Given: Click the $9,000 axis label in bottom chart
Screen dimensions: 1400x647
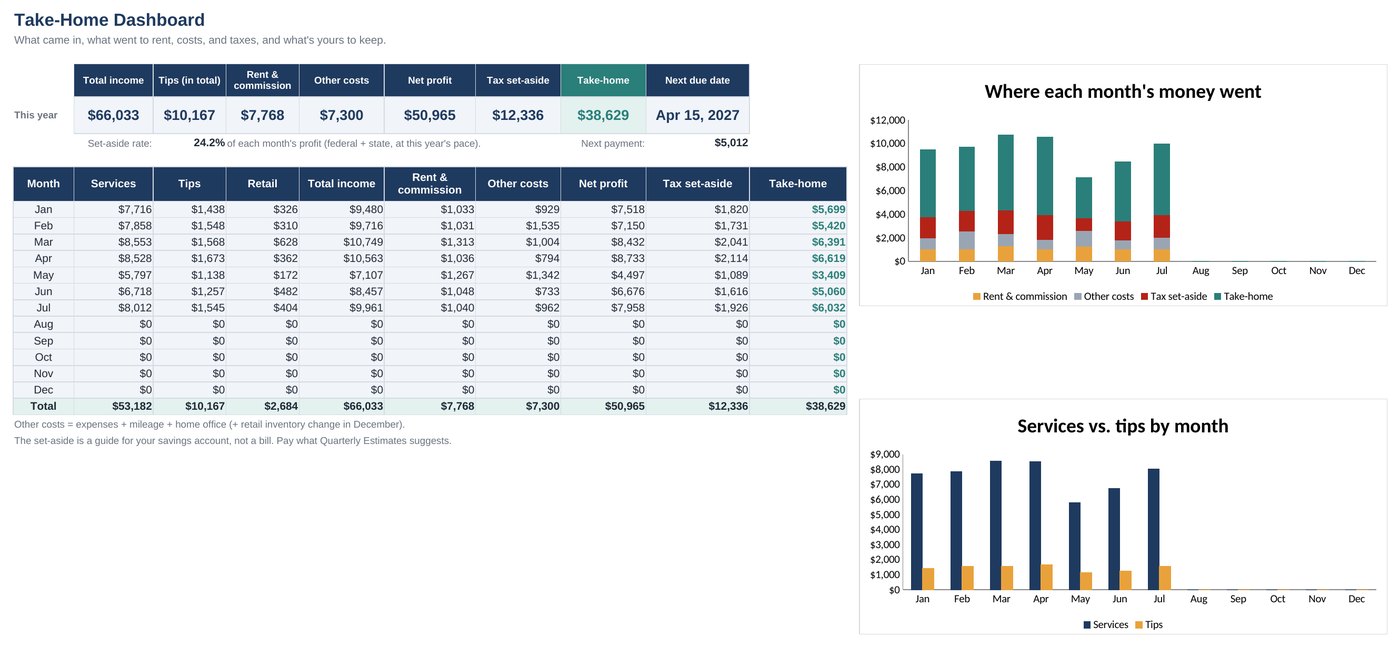Looking at the screenshot, I should click(887, 454).
